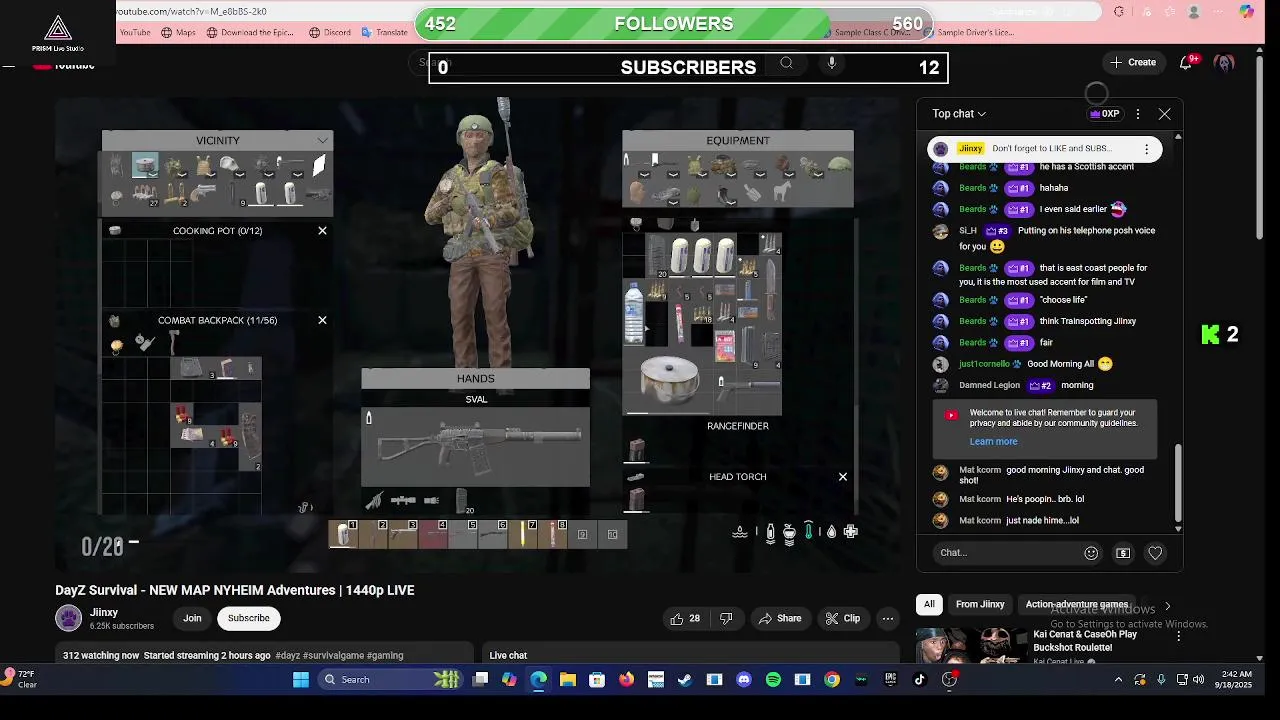Viewport: 1280px width, 720px height.
Task: Open the YouTube account avatar menu
Action: [x=1224, y=62]
